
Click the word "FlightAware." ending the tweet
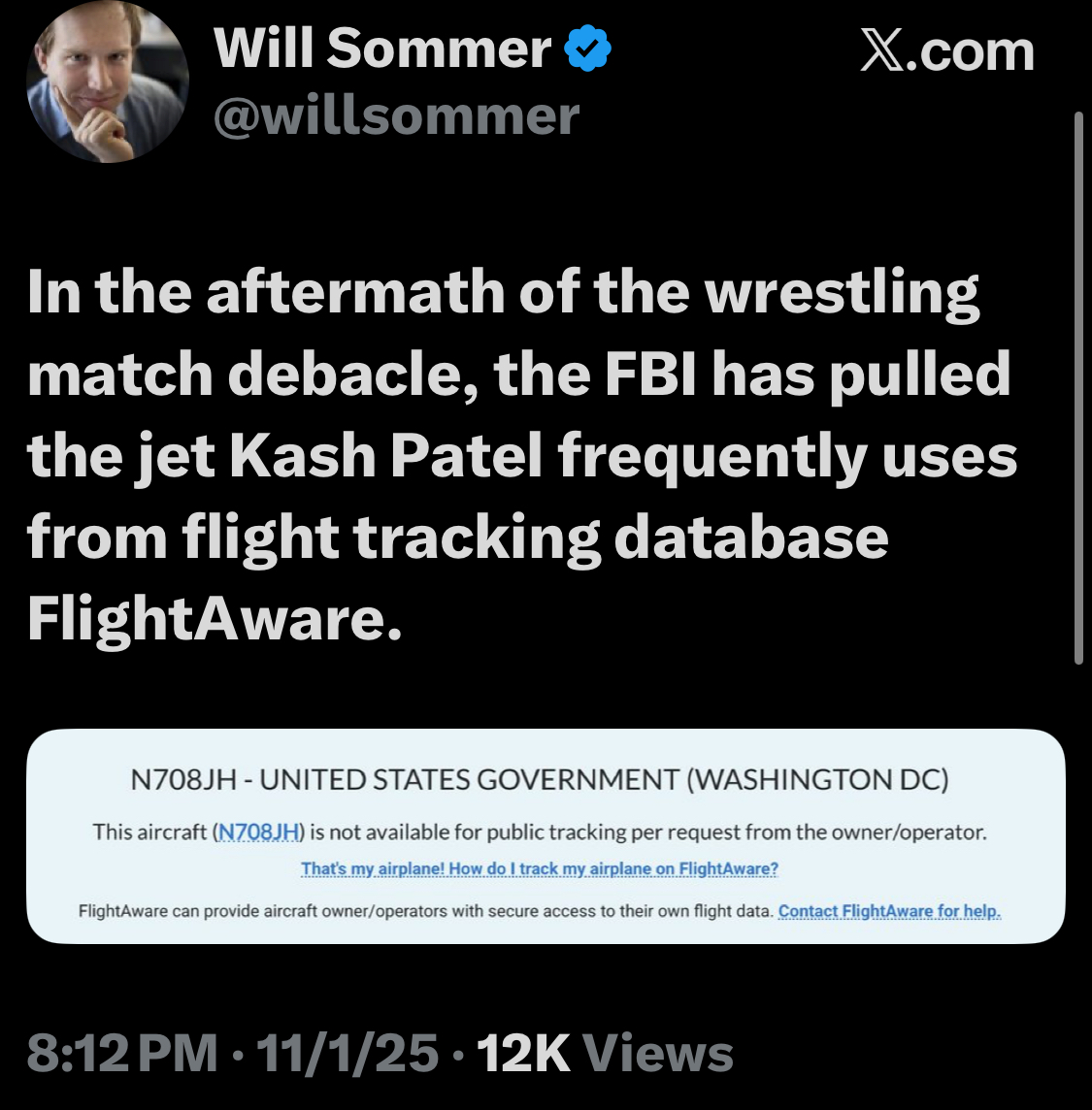(x=214, y=618)
